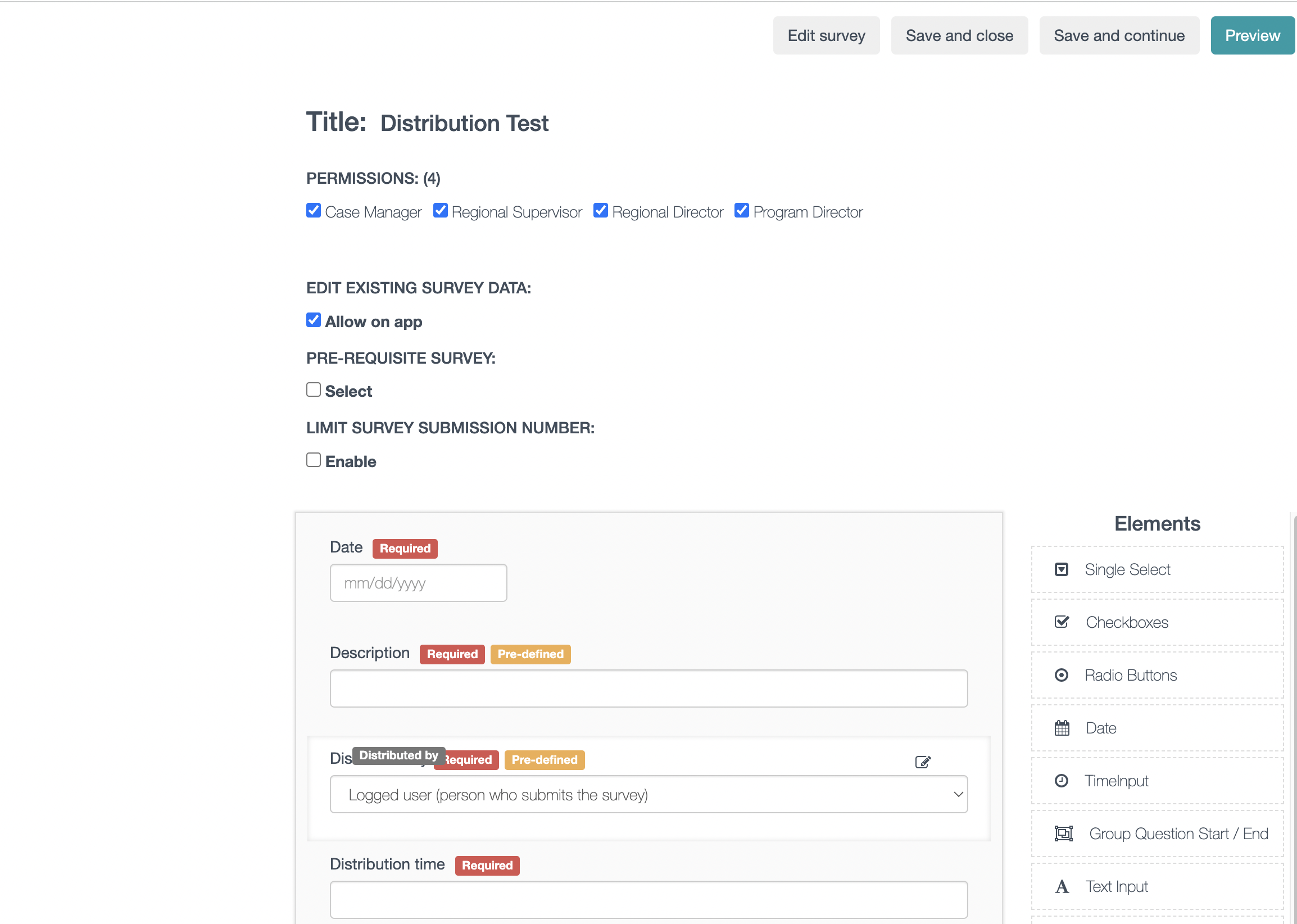Click the Group Question Start / End icon
Viewport: 1297px width, 924px height.
[x=1063, y=834]
